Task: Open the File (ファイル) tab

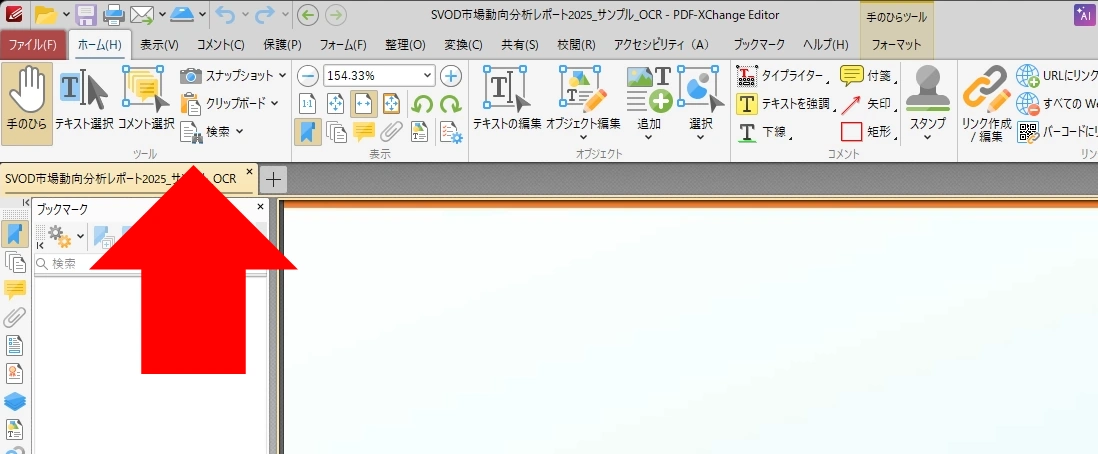Action: [x=33, y=45]
